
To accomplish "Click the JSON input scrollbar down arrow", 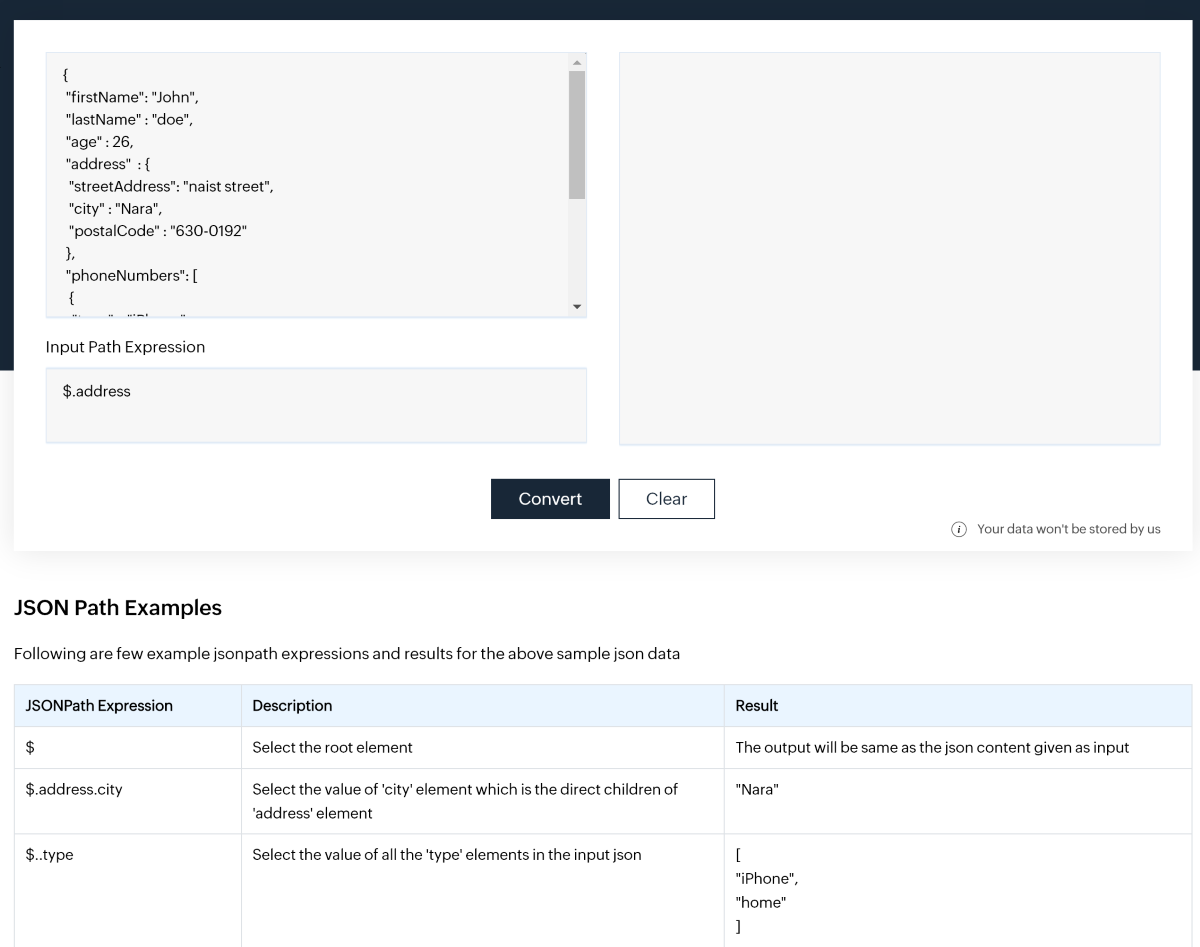I will (577, 307).
